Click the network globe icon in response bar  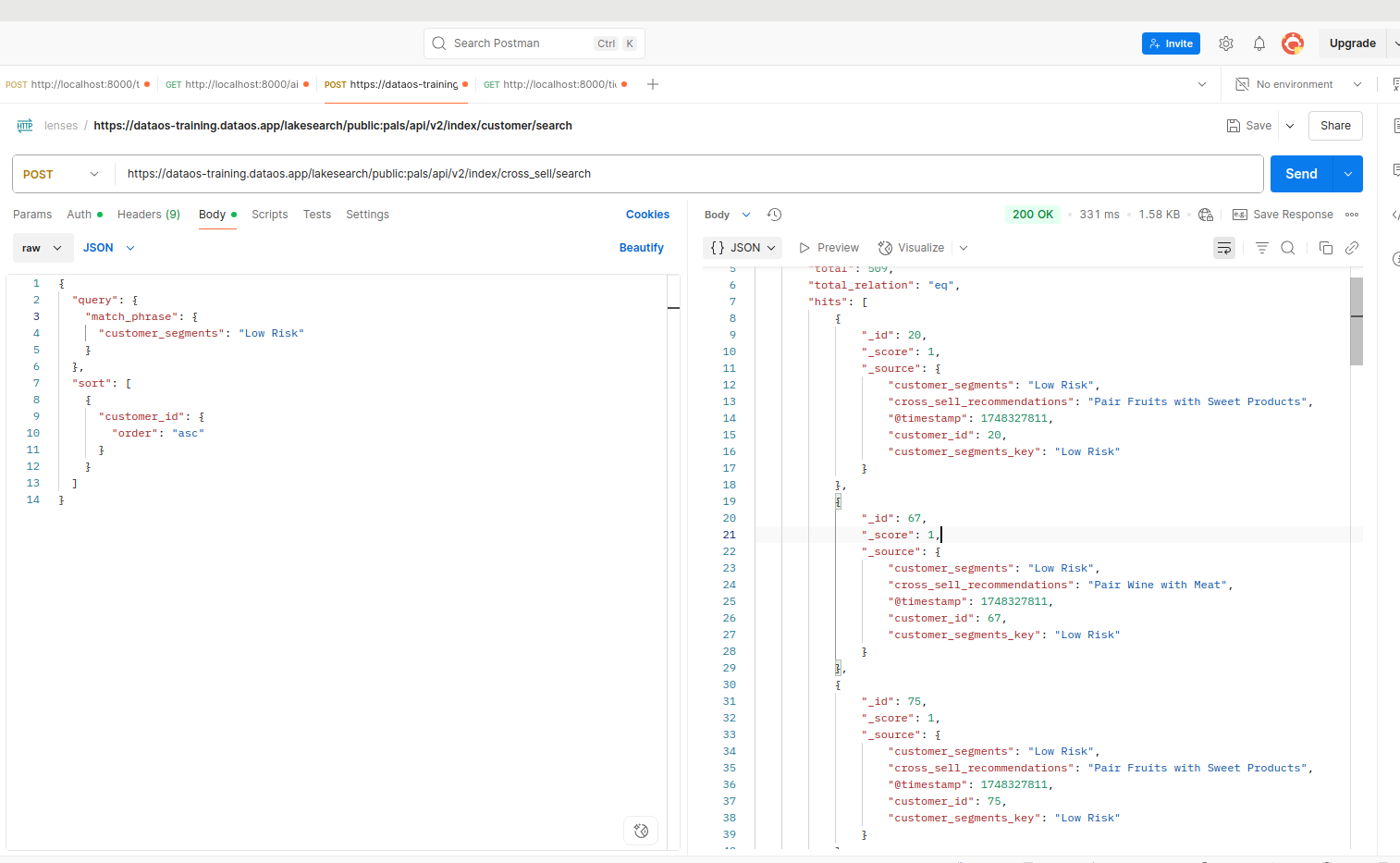tap(1206, 215)
